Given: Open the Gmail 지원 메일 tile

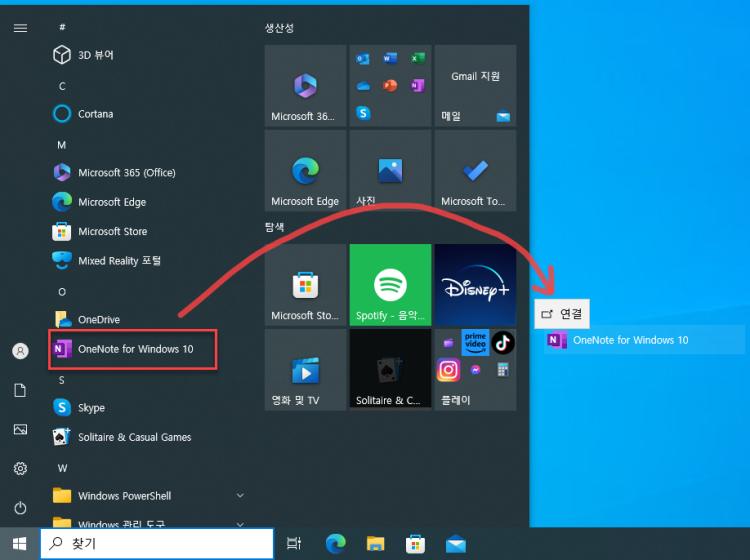Looking at the screenshot, I should coord(475,86).
